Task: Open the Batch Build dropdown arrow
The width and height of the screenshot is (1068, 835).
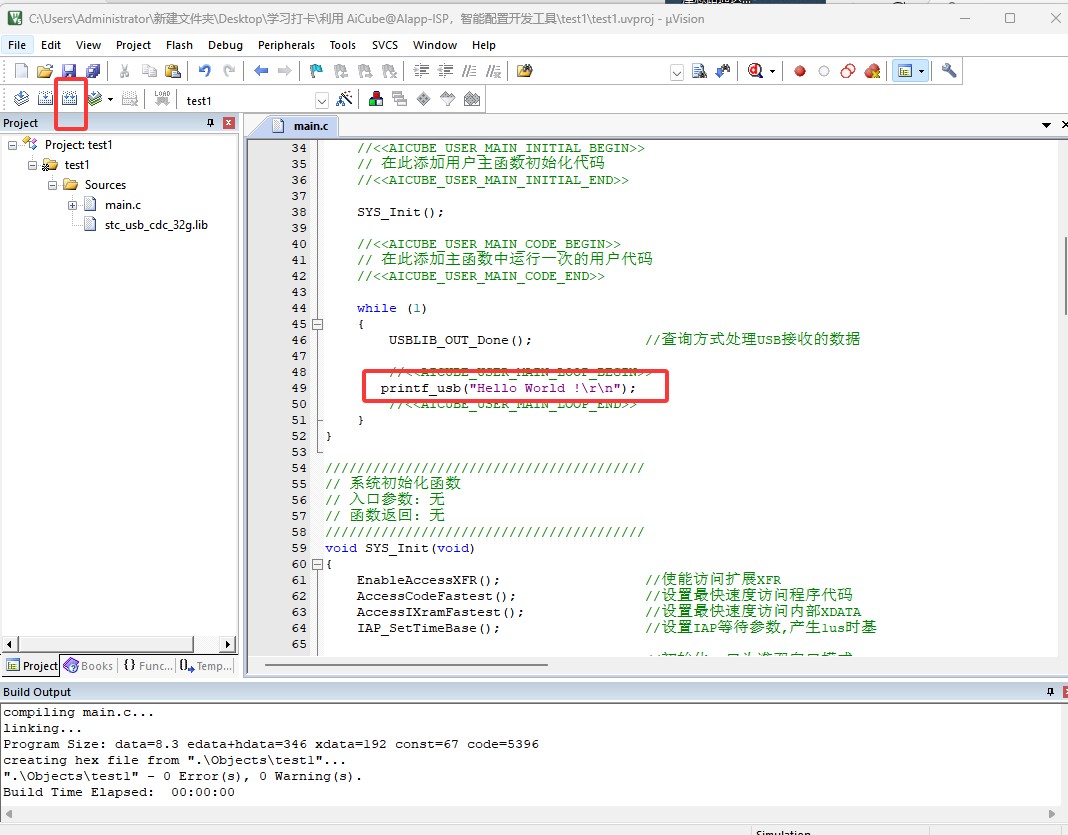Action: click(x=110, y=99)
